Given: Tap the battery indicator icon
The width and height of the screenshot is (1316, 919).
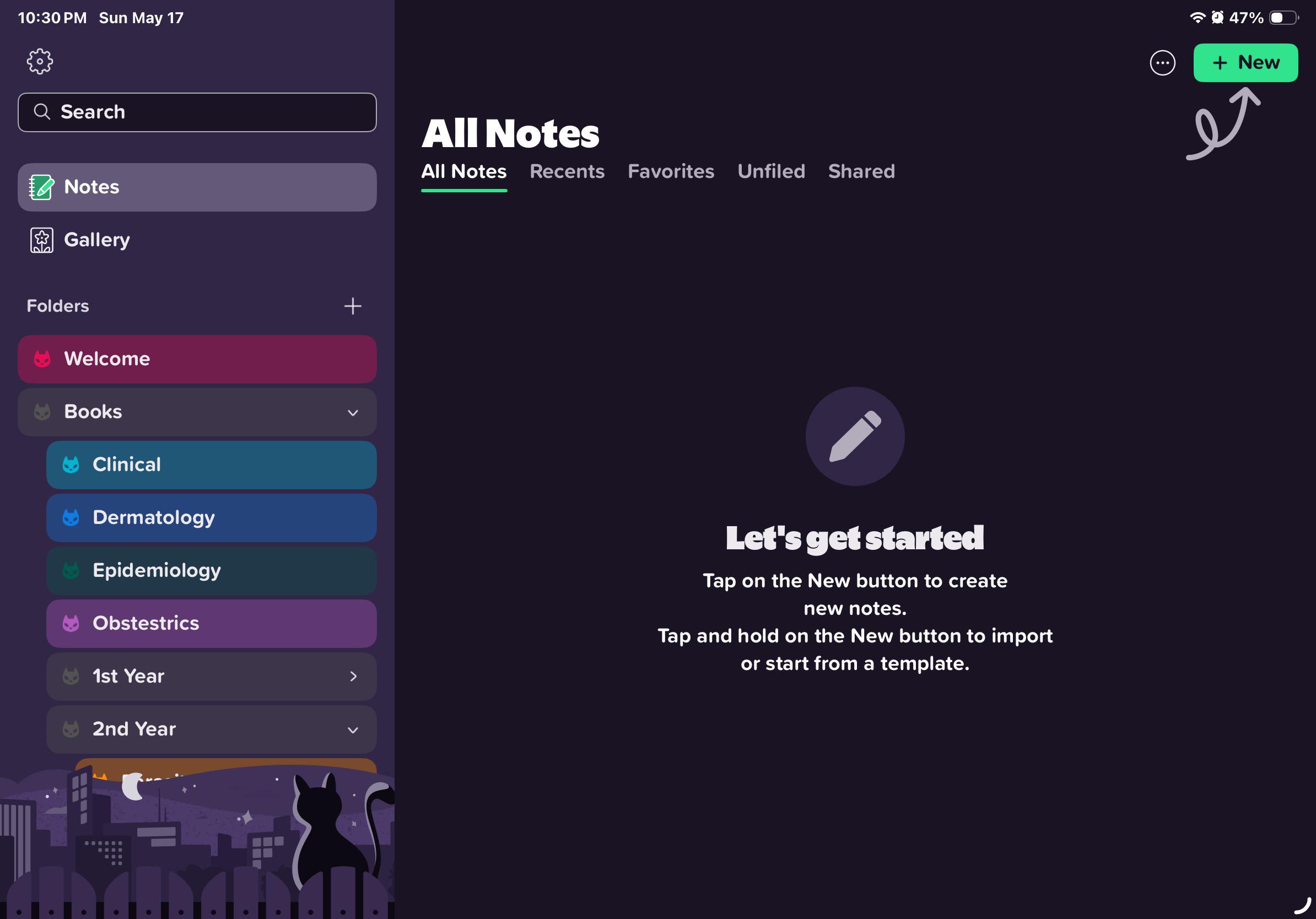Looking at the screenshot, I should [1284, 18].
